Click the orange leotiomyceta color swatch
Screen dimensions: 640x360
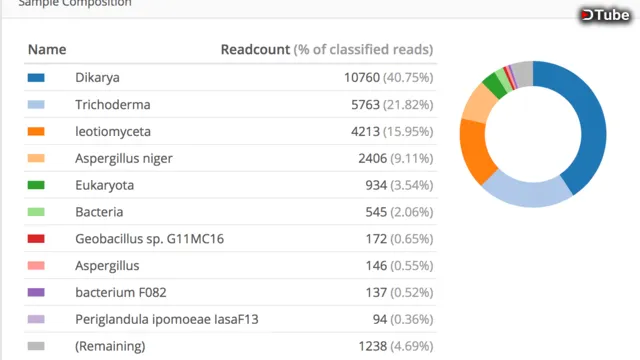tap(36, 131)
